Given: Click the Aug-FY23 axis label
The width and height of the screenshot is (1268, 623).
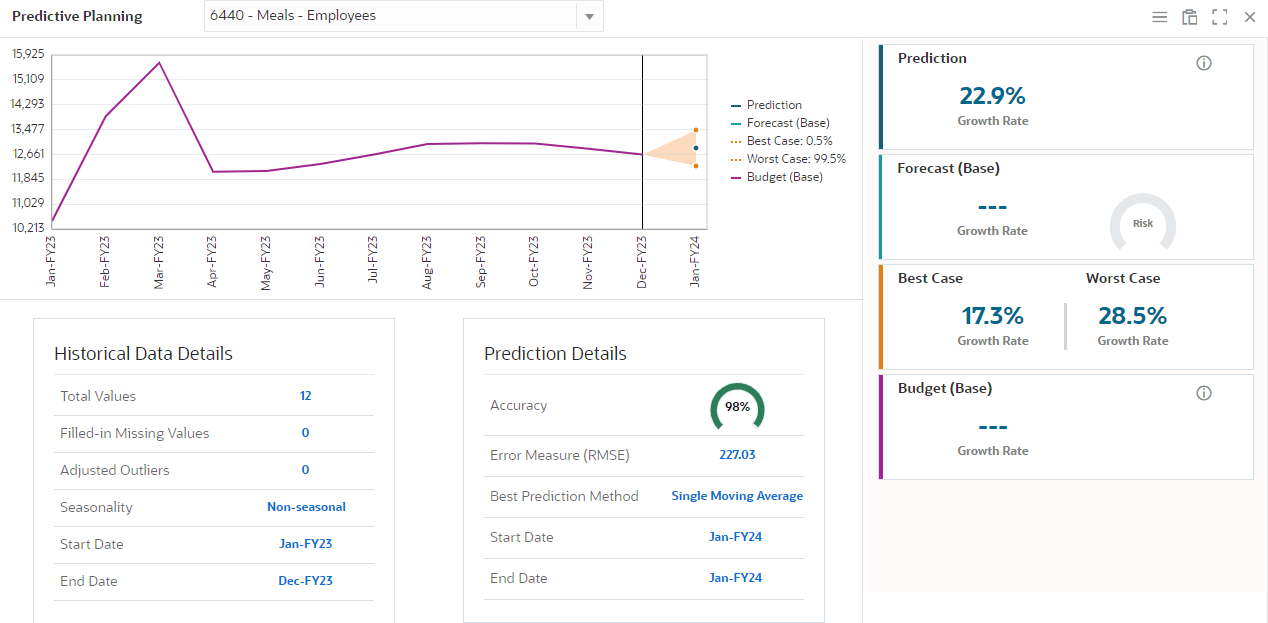Looking at the screenshot, I should [427, 262].
